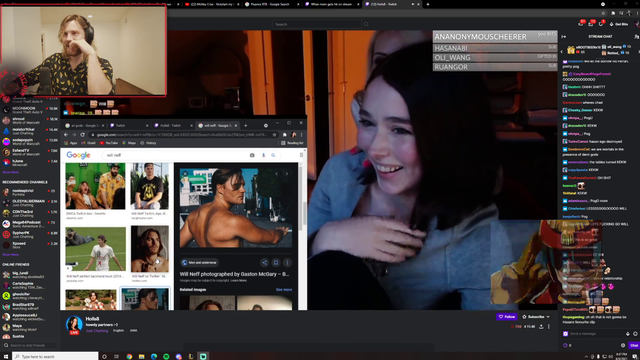Focus the taskbar Type here to search box

55,356
